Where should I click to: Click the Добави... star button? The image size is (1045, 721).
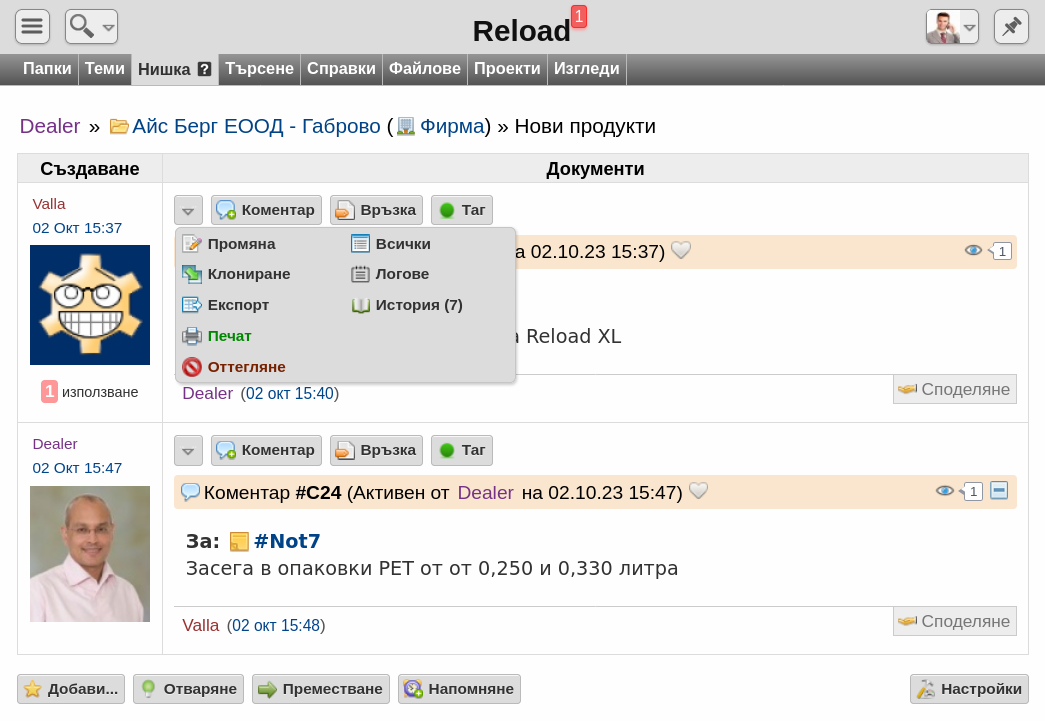[x=71, y=689]
